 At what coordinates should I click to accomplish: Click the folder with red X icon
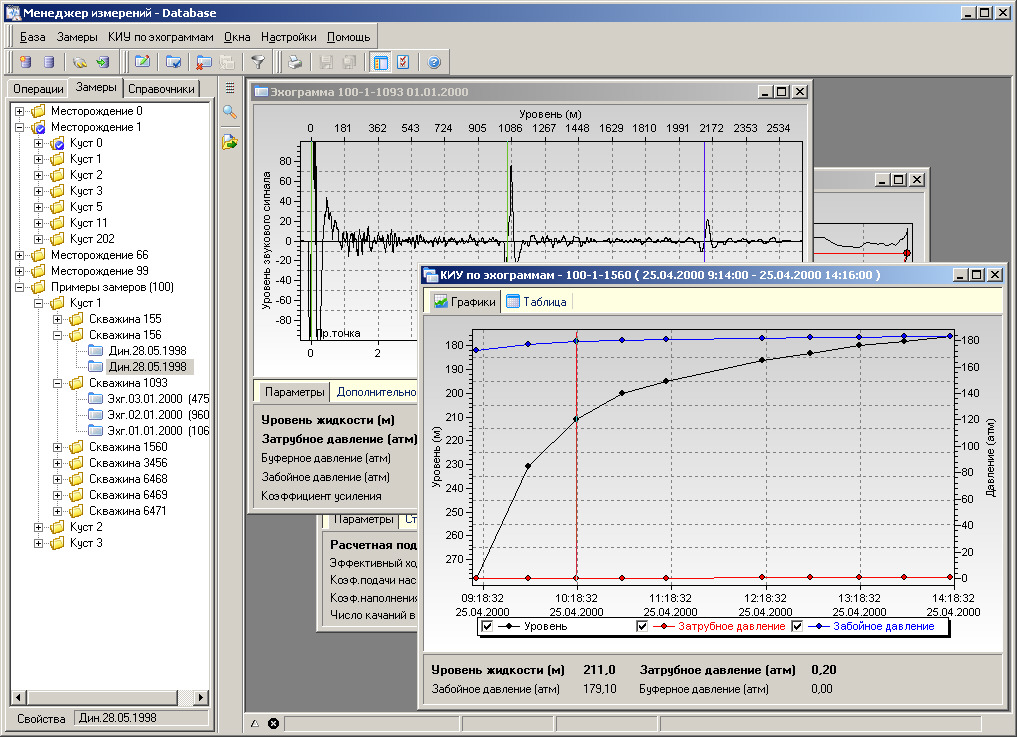click(204, 62)
